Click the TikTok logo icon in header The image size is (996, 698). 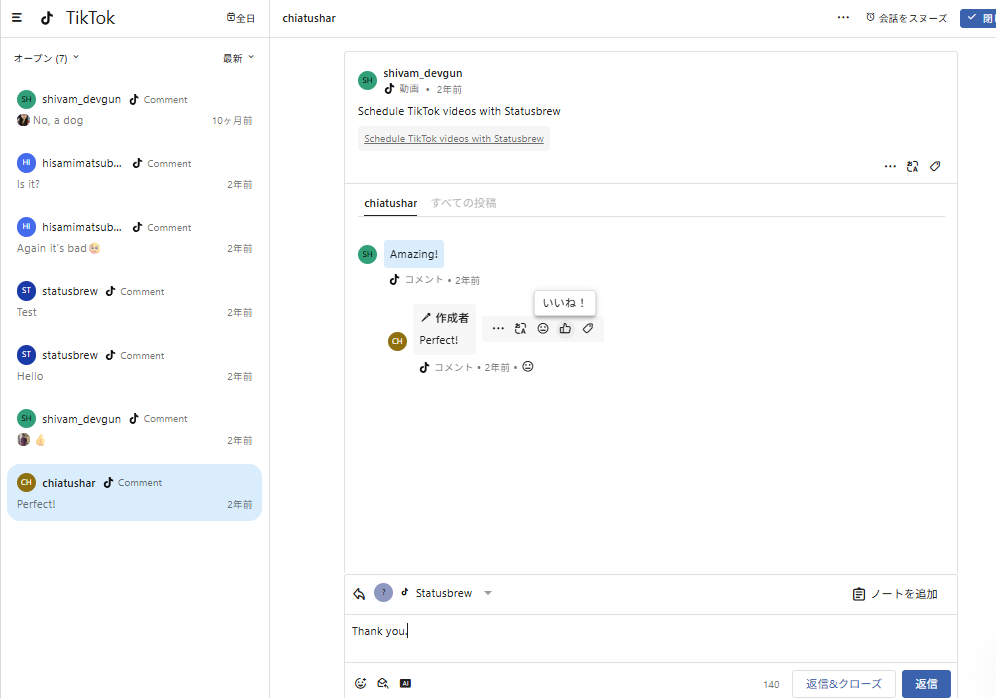47,18
